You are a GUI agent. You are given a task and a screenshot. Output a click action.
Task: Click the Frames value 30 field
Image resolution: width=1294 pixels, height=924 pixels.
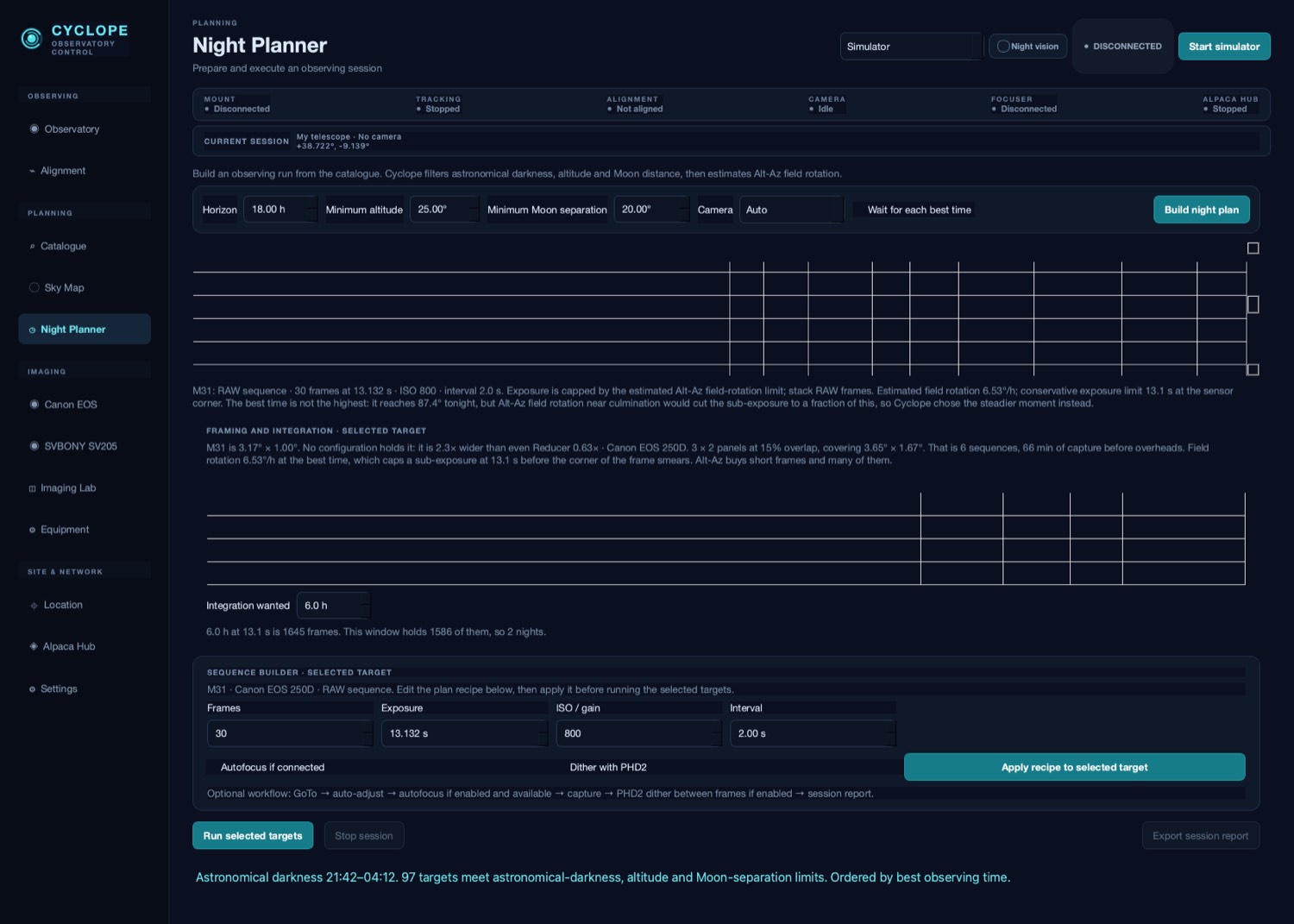(290, 733)
